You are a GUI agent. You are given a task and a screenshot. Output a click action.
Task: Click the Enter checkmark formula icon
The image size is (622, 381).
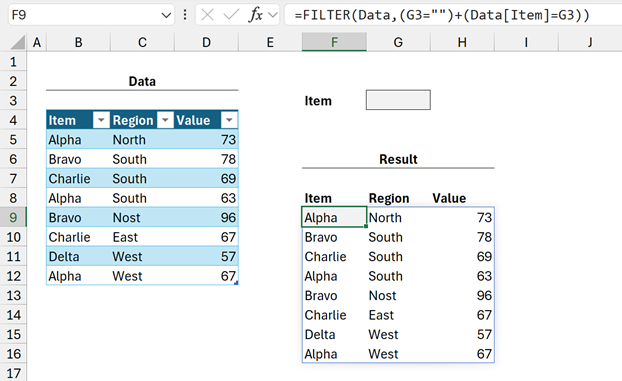(231, 15)
